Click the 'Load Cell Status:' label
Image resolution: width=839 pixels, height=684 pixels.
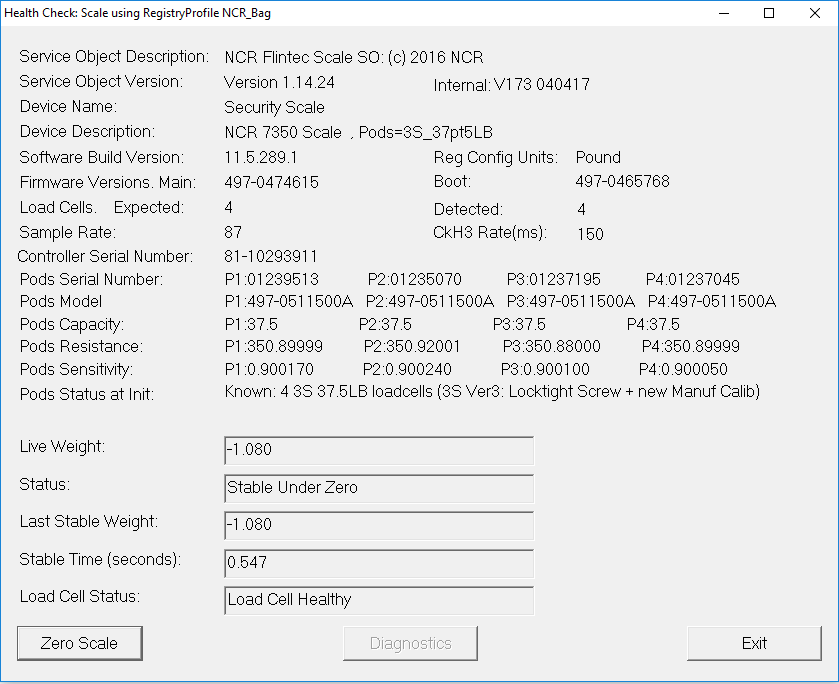click(x=80, y=596)
